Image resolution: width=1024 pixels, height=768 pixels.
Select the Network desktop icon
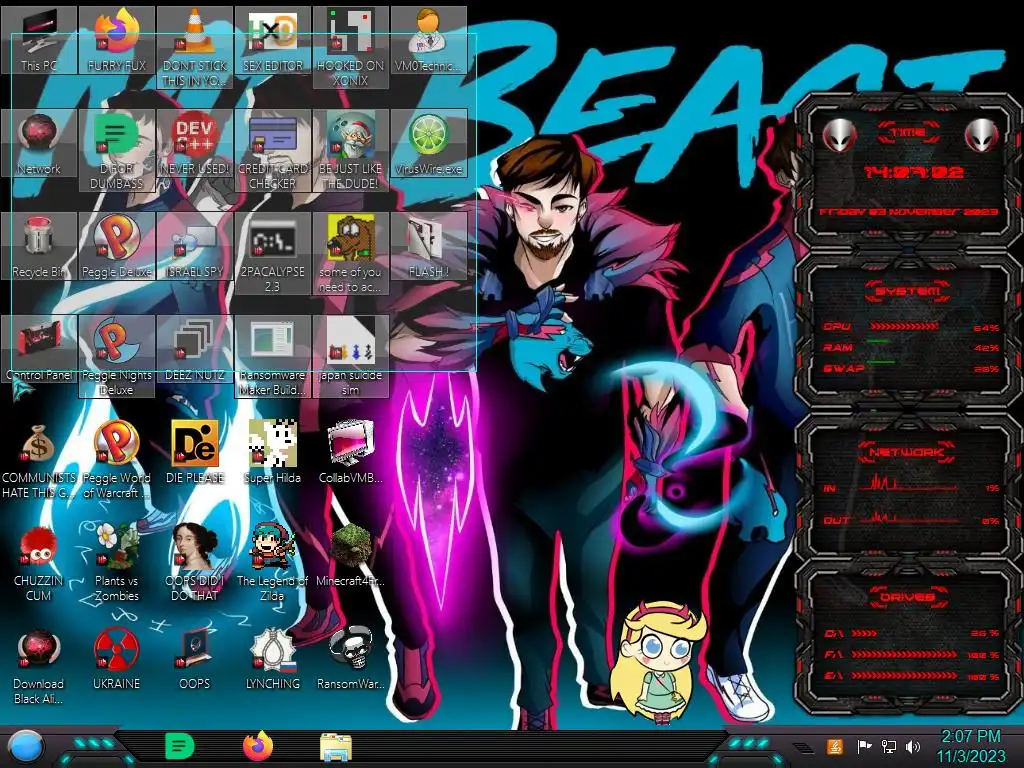coord(39,143)
